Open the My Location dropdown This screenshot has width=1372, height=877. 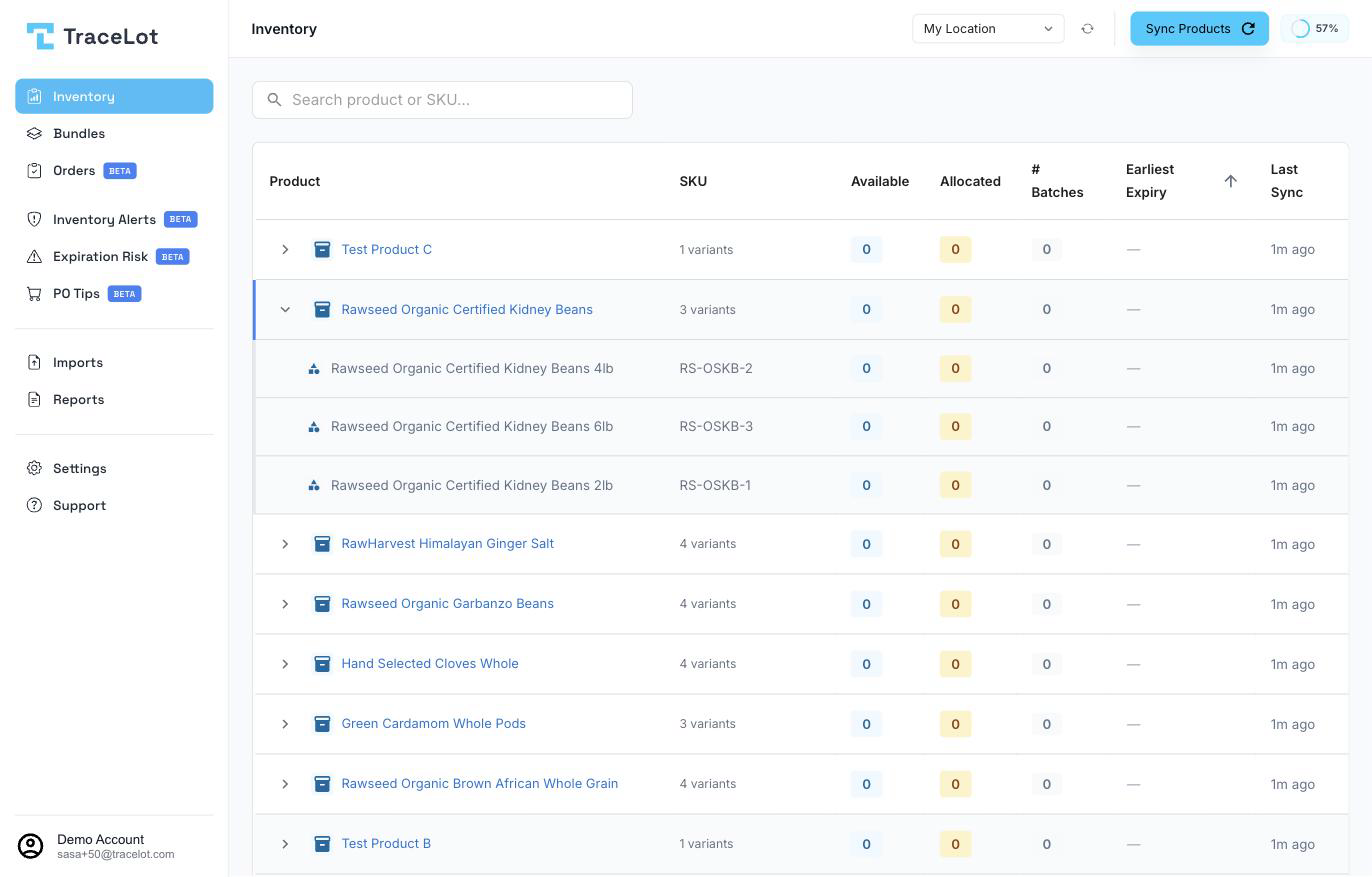coord(988,29)
